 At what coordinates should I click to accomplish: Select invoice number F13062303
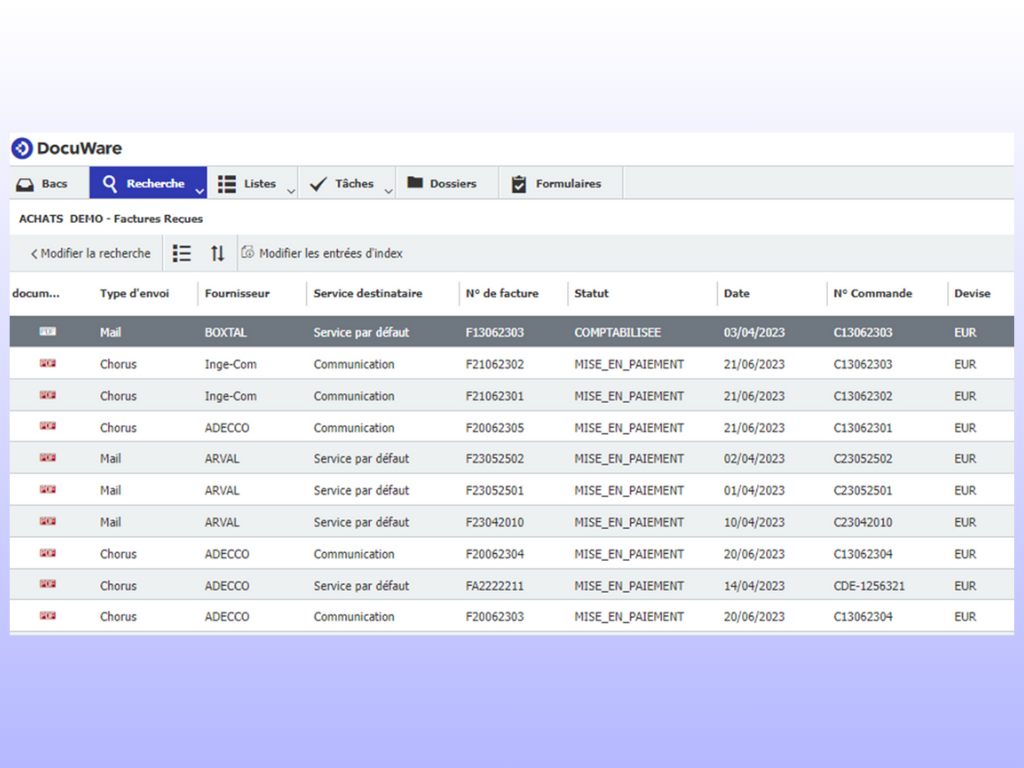[x=494, y=332]
